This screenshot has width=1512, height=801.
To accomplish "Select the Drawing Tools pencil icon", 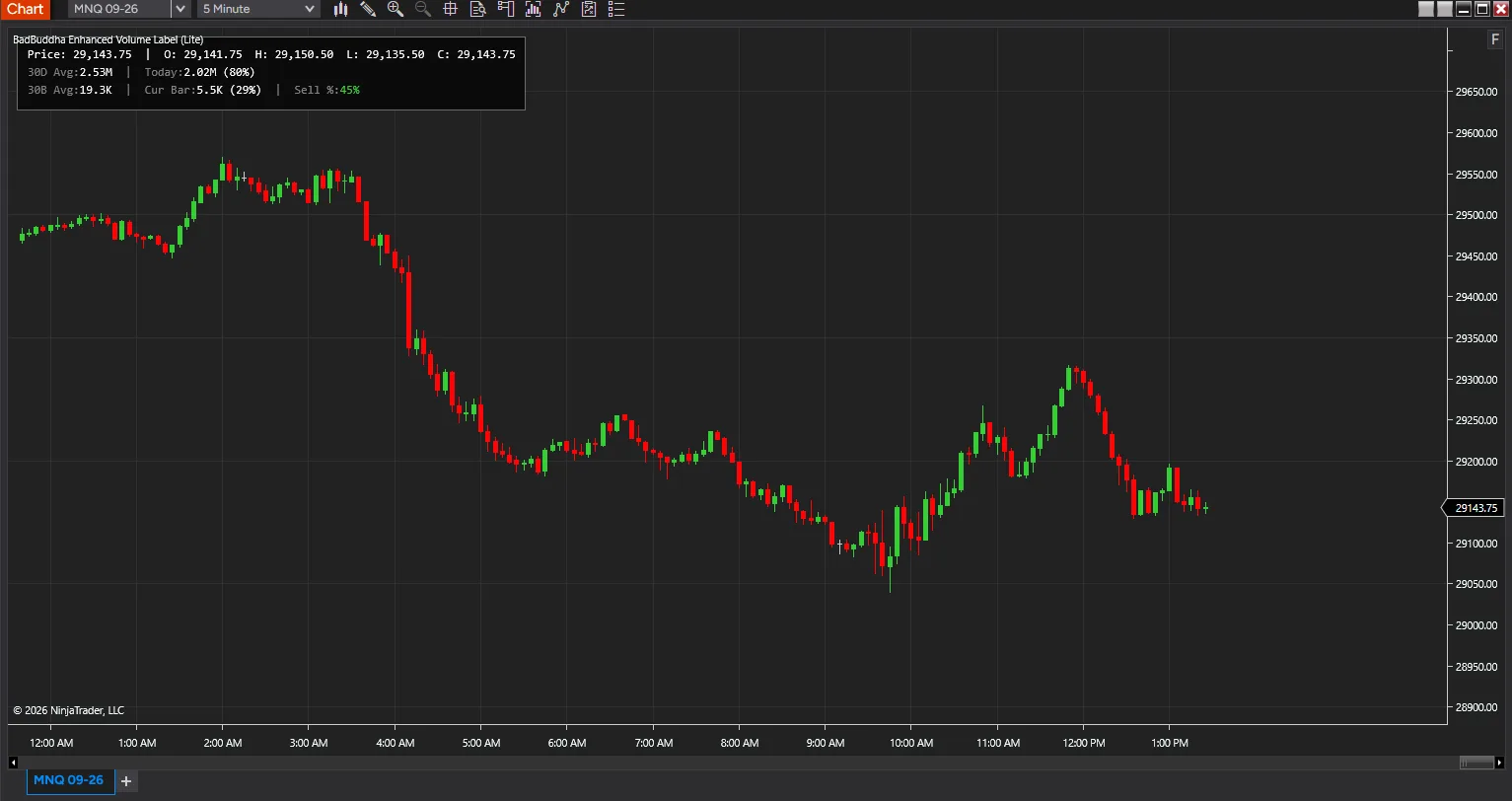I will (368, 9).
